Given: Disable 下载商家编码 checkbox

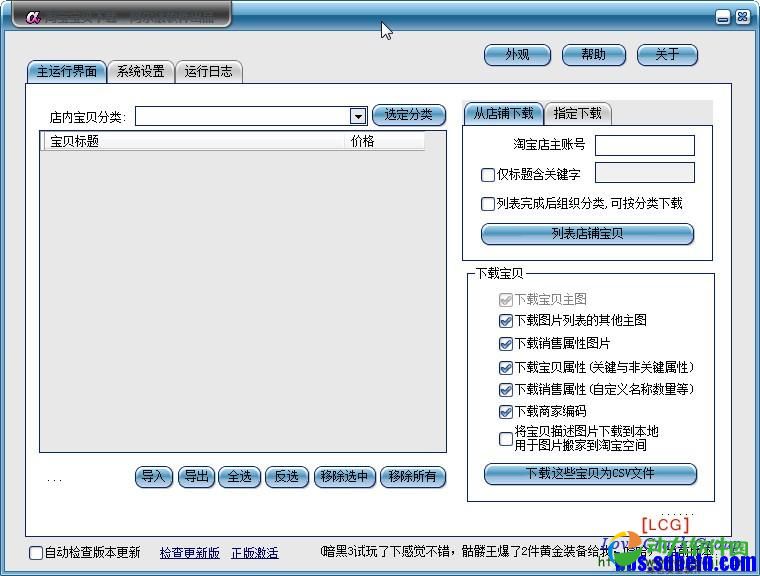Looking at the screenshot, I should click(506, 412).
